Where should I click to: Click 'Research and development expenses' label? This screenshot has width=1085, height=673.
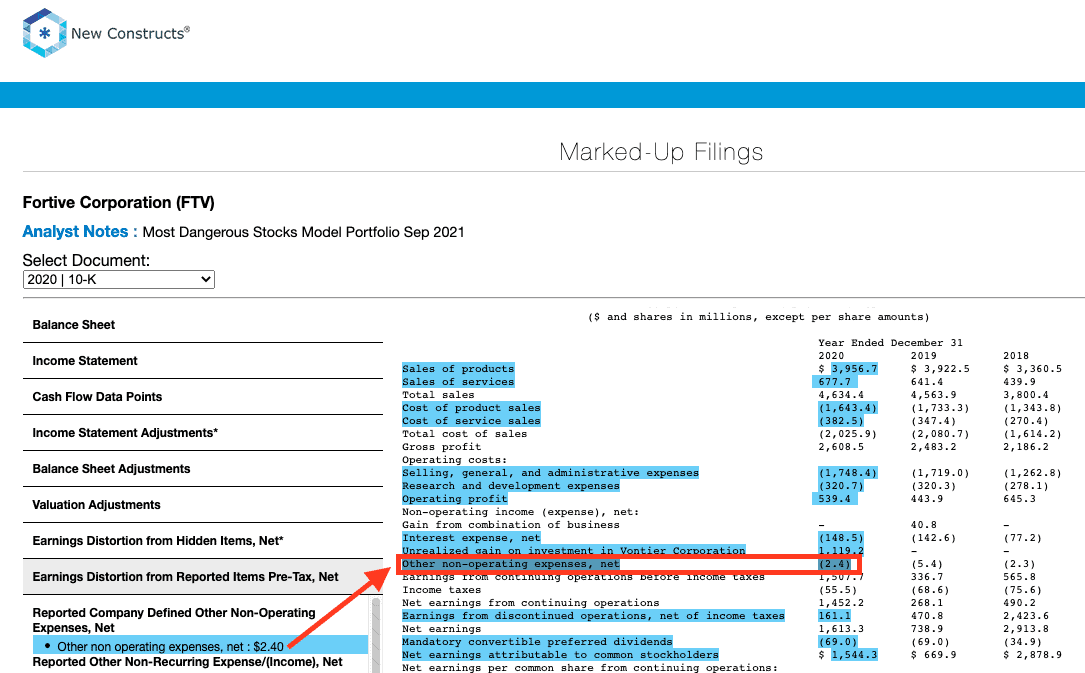(511, 486)
